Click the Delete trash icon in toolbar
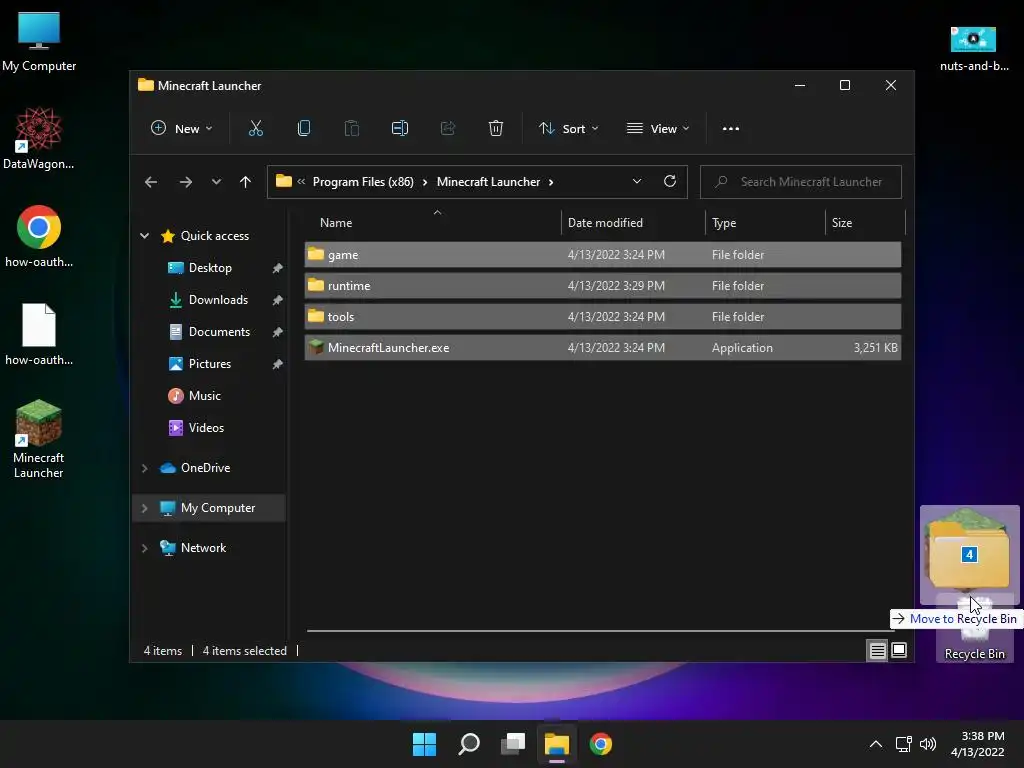Image resolution: width=1024 pixels, height=768 pixels. (496, 129)
